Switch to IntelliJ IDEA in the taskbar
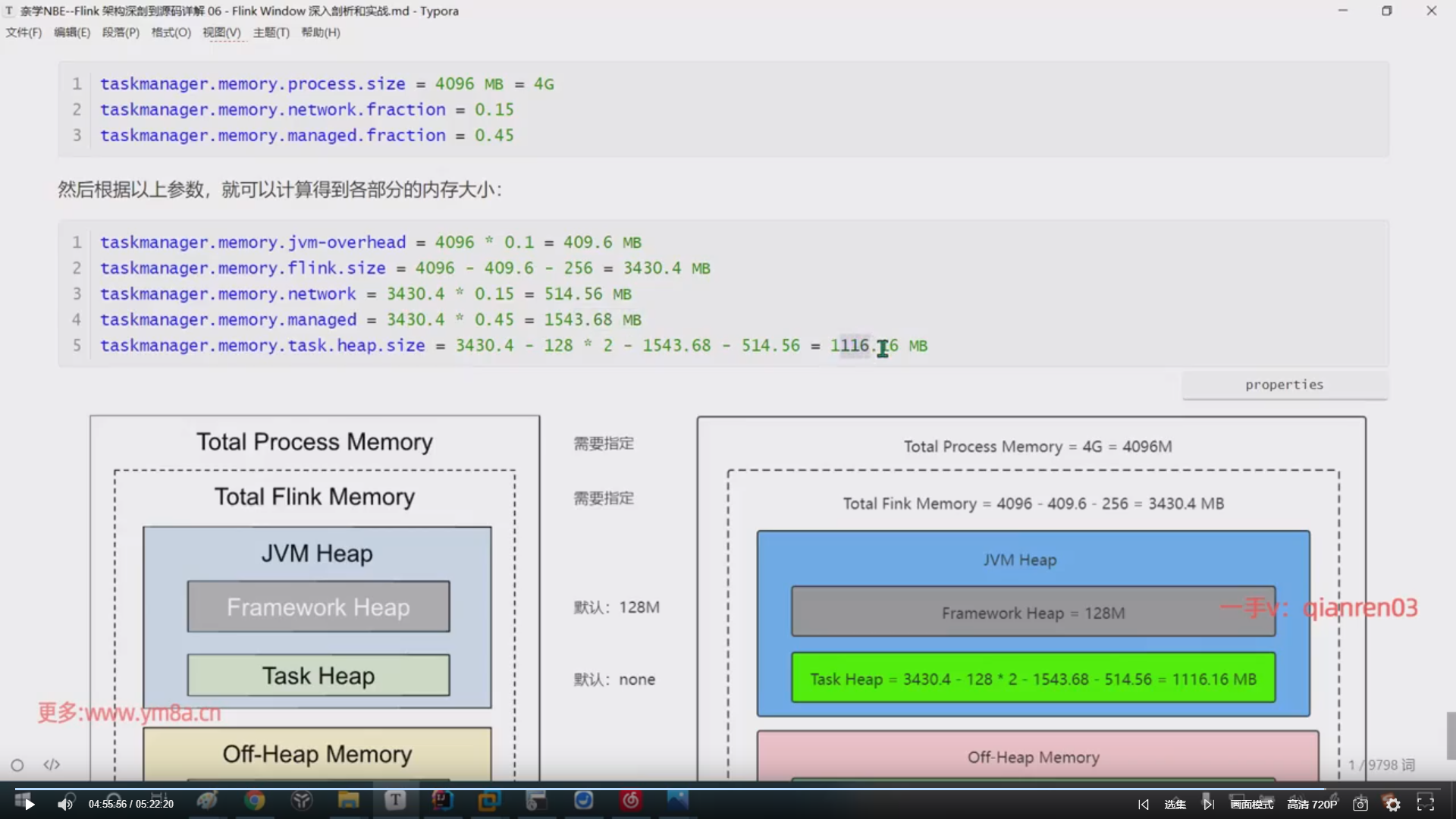The image size is (1456, 819). [x=442, y=800]
